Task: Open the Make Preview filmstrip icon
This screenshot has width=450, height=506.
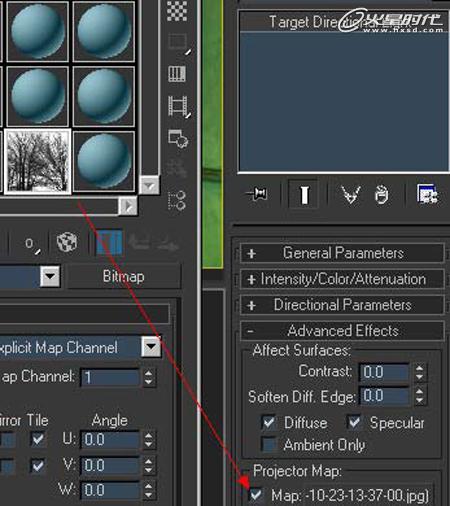Action: pos(179,106)
